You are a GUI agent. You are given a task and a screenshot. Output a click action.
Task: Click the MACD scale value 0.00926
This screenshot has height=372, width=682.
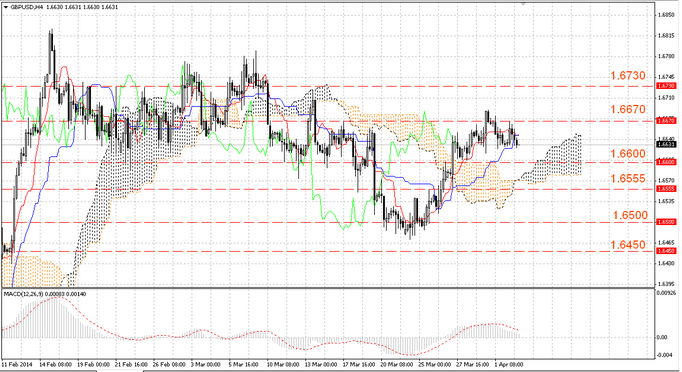pos(666,293)
